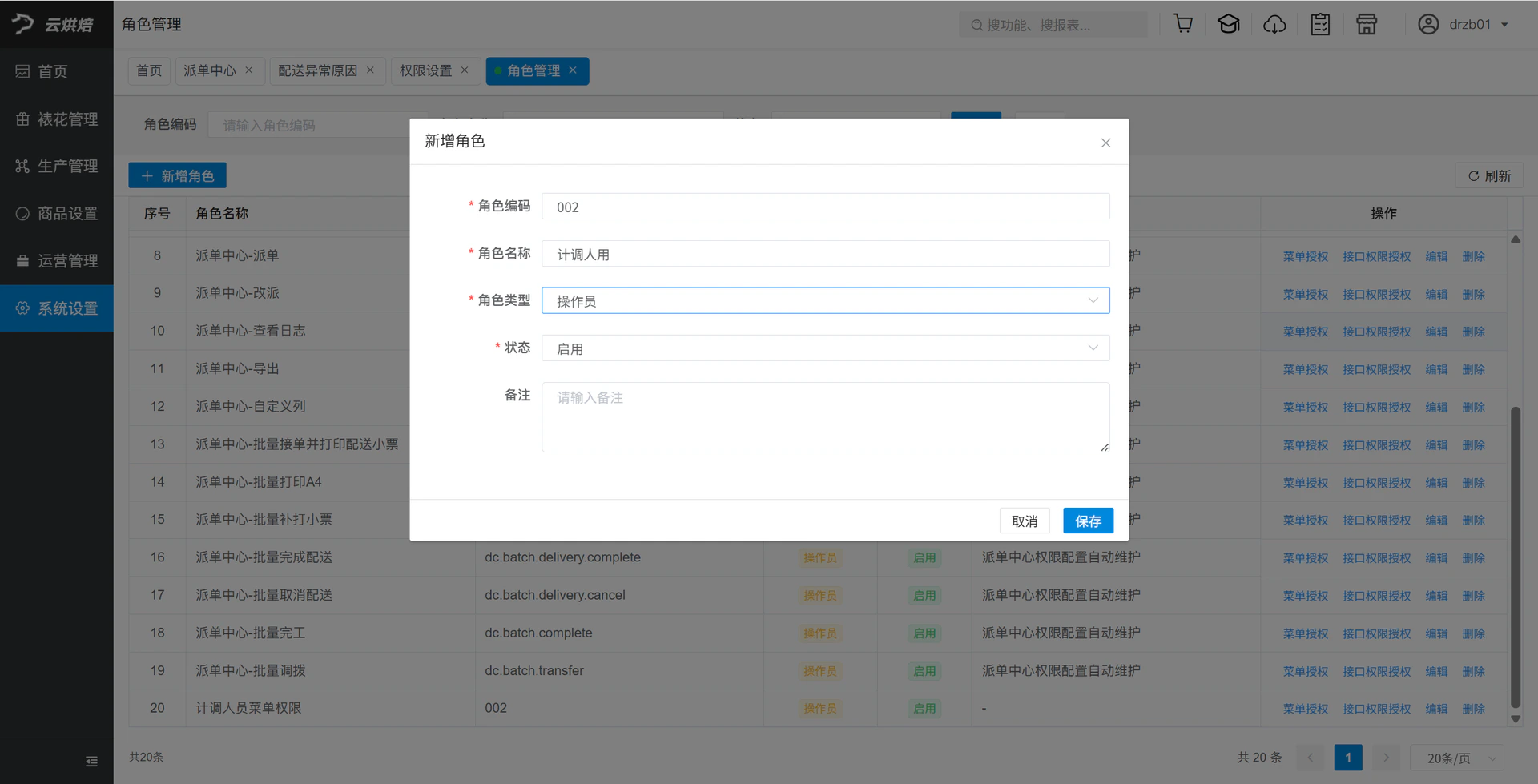Switch to the 派单中心 tab
Viewport: 1538px width, 784px height.
pos(210,70)
